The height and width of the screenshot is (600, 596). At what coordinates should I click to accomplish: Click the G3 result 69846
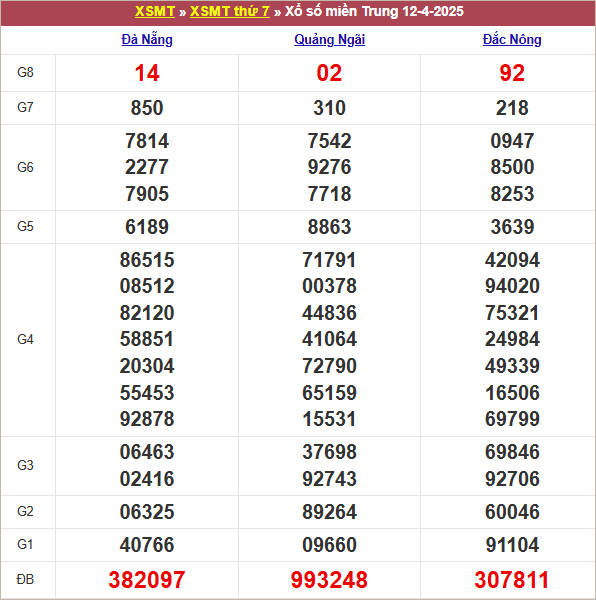click(512, 452)
